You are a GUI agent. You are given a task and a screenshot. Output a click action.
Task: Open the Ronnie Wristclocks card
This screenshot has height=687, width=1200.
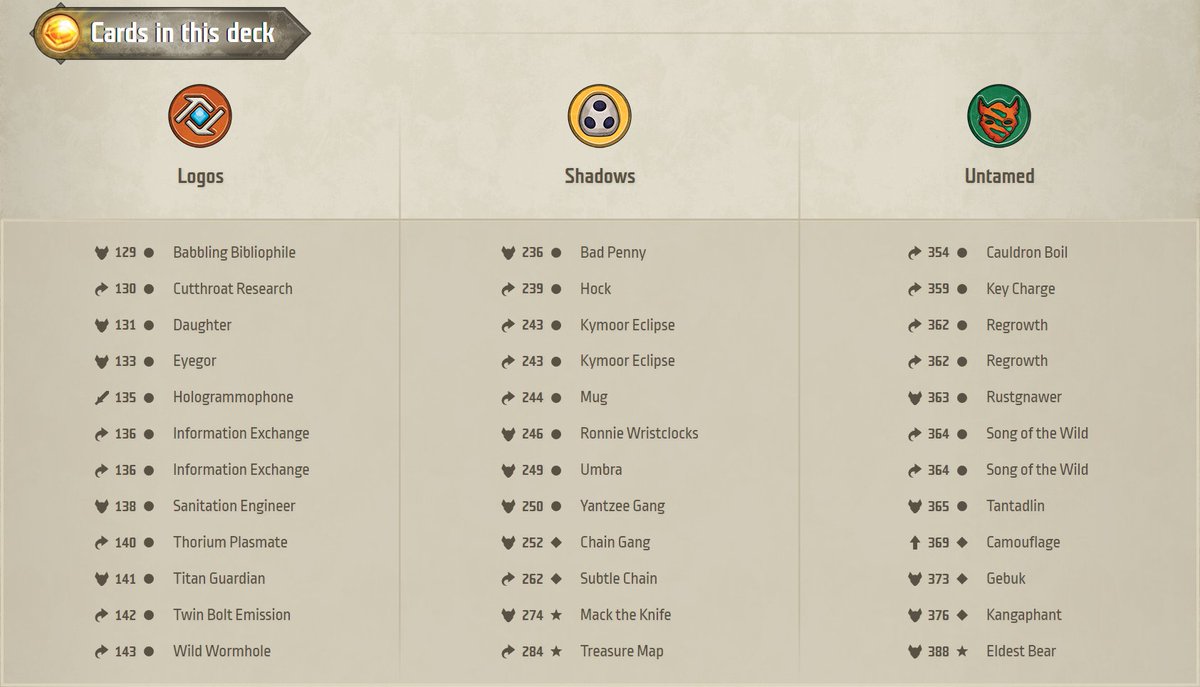pyautogui.click(x=639, y=433)
